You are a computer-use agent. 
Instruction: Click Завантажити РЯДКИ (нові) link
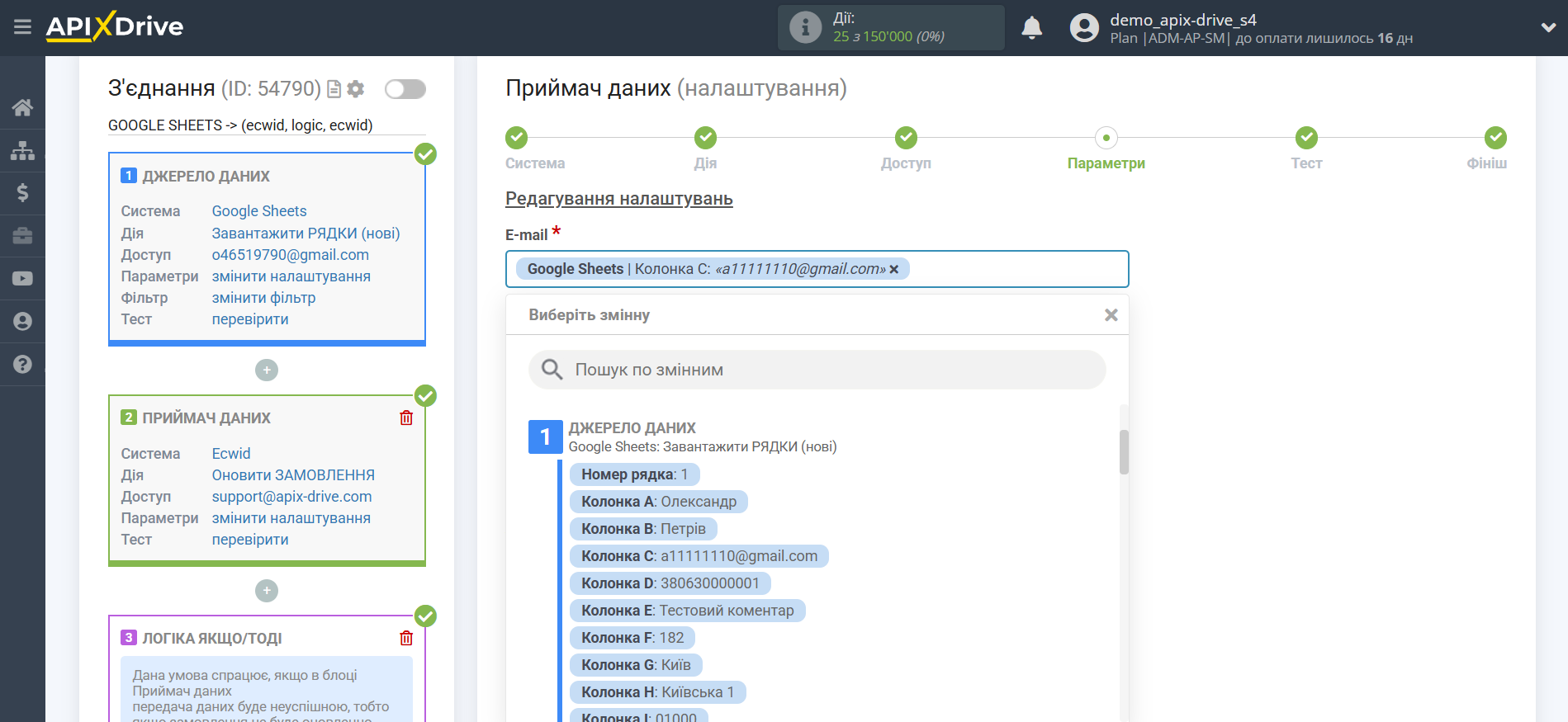tap(306, 234)
